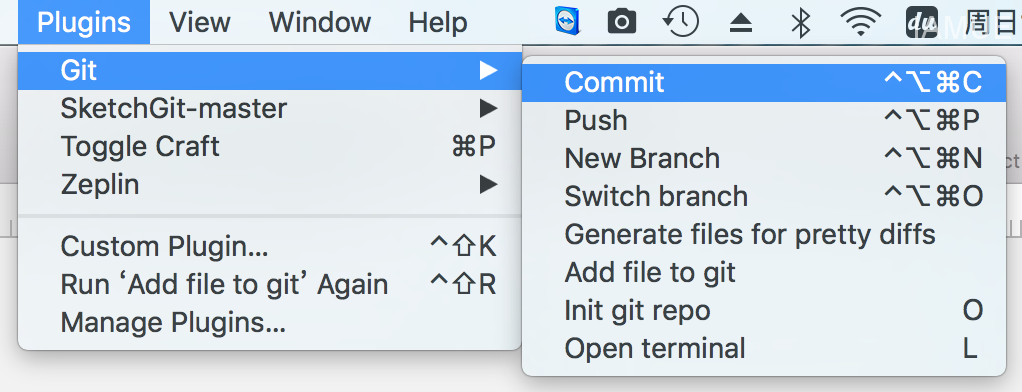Open the Time Machine menu bar icon
The image size is (1022, 392).
point(681,22)
